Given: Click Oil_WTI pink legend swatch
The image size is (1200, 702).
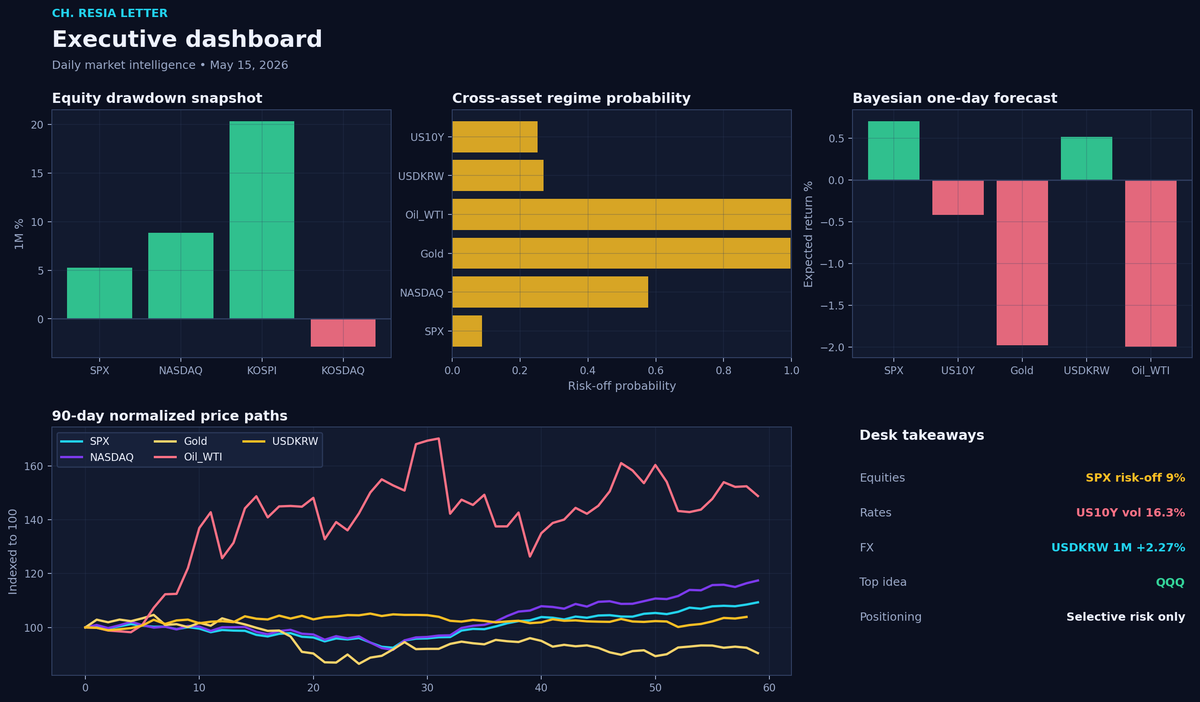Looking at the screenshot, I should click(166, 457).
